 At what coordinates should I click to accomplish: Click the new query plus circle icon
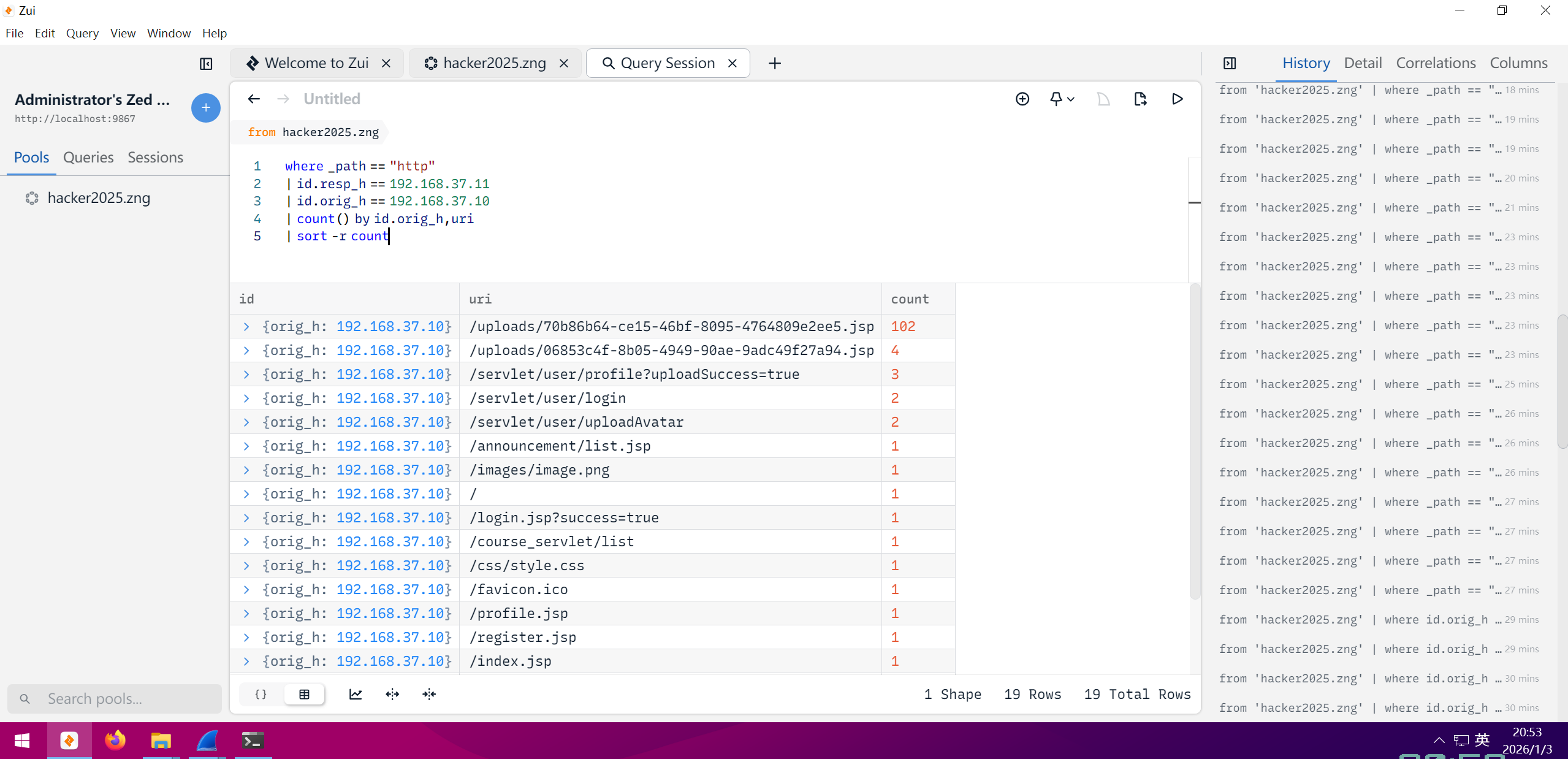point(1022,99)
